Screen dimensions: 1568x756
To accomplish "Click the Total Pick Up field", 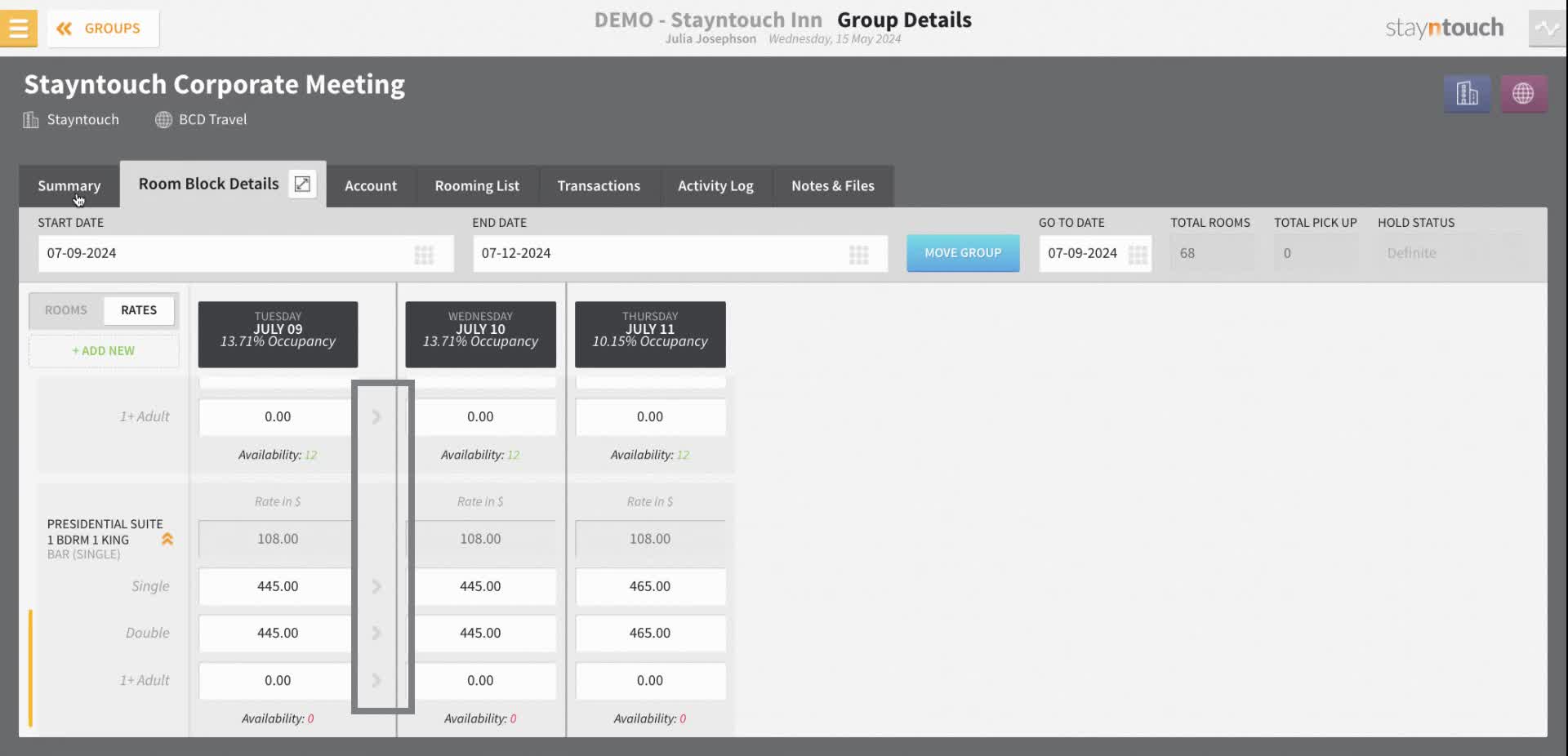I will 1316,254.
